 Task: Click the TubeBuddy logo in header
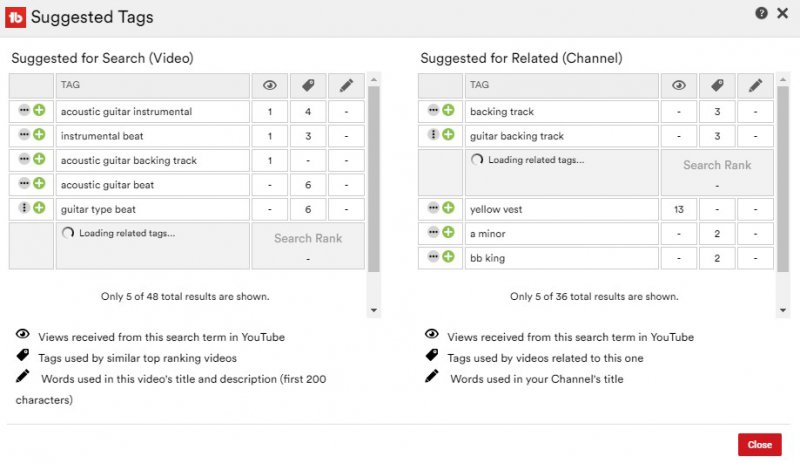(16, 17)
